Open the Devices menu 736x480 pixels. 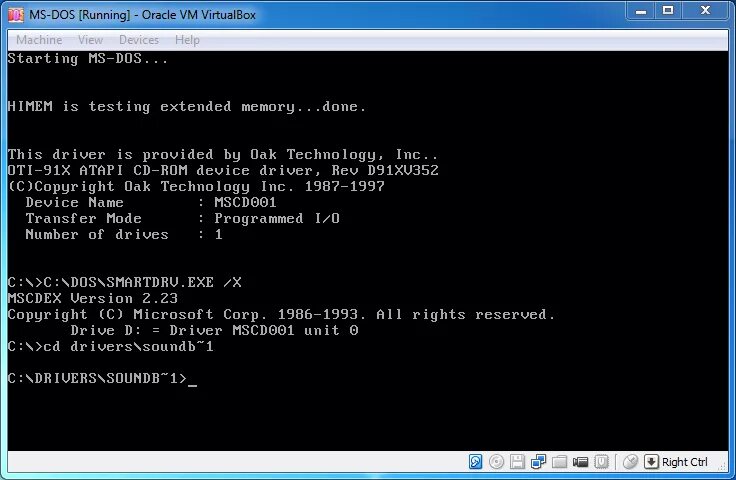coord(139,40)
